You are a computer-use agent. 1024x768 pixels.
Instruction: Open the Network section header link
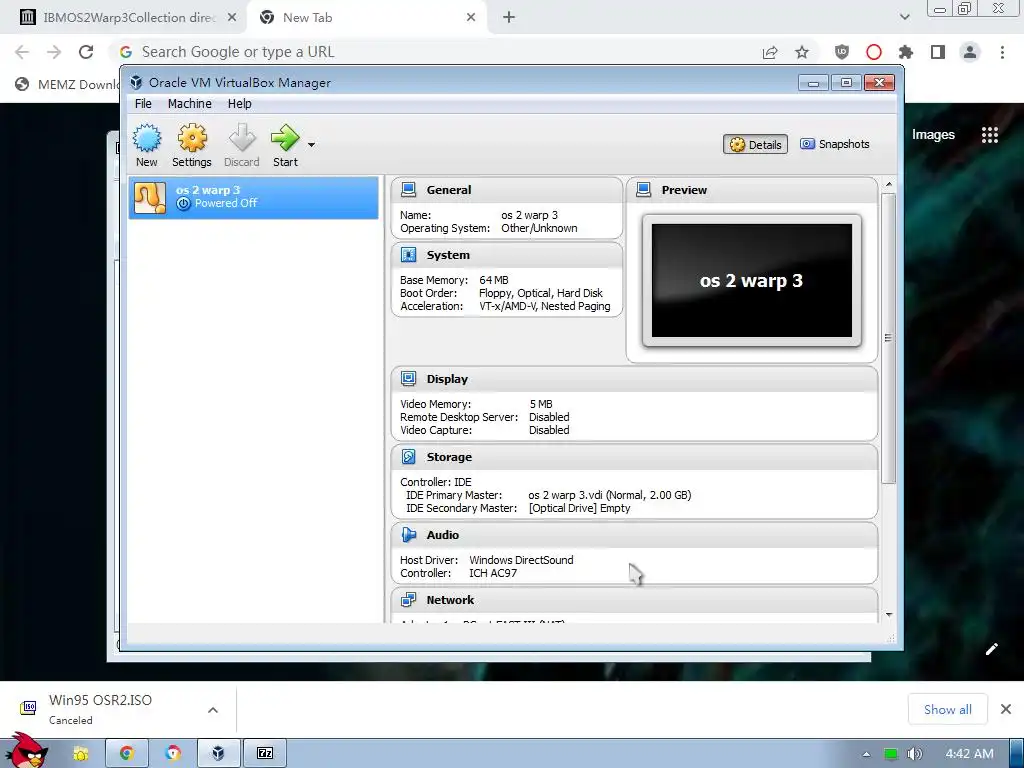[x=451, y=600]
